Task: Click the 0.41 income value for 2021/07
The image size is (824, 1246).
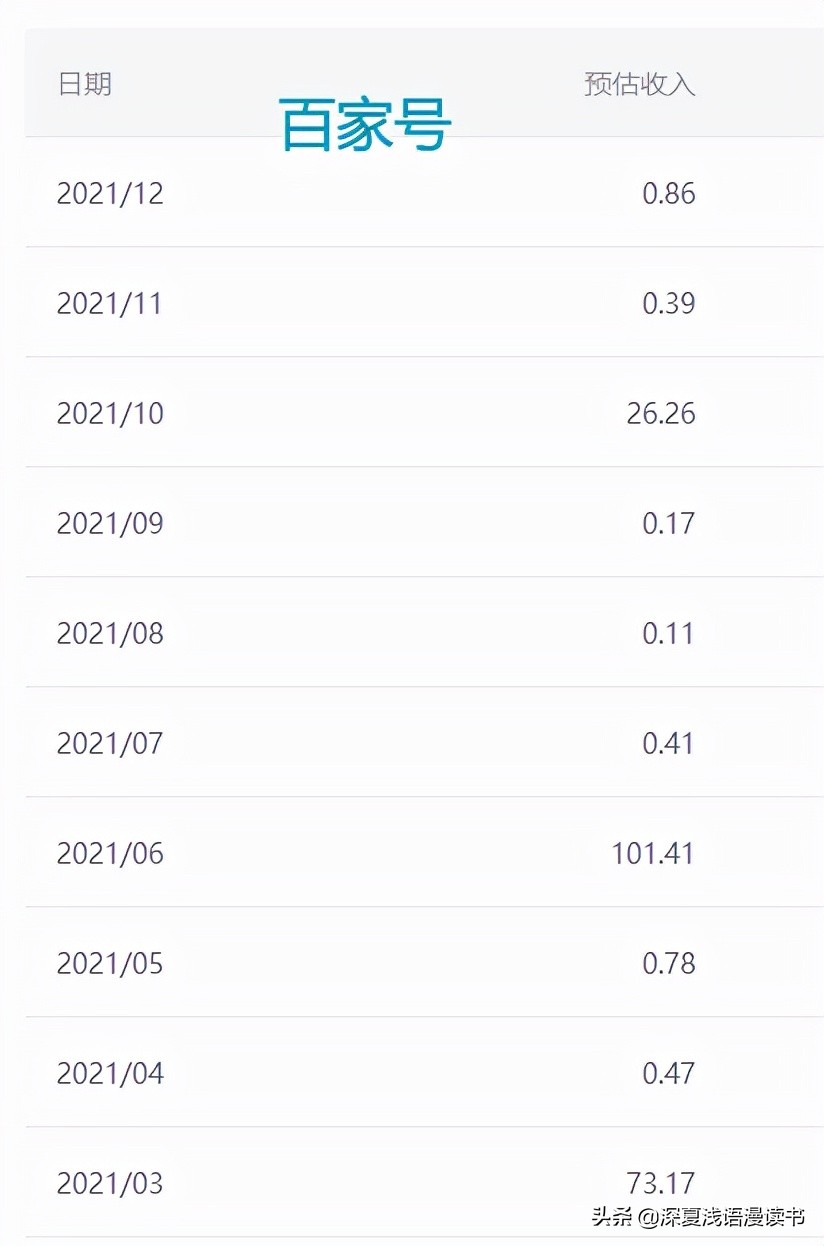Action: (668, 743)
